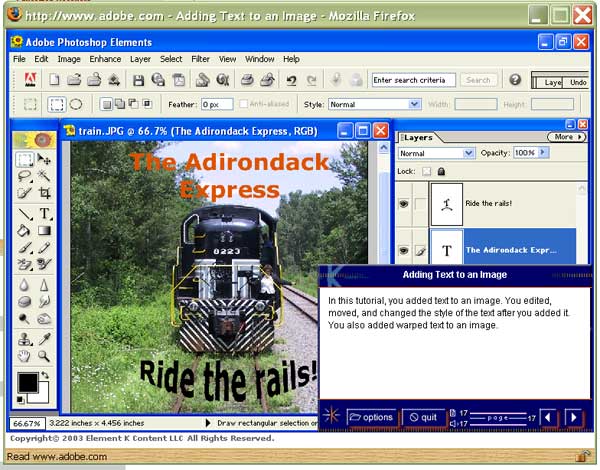Viewport: 600px width, 470px height.
Task: Select the Blur tool
Action: click(24, 285)
